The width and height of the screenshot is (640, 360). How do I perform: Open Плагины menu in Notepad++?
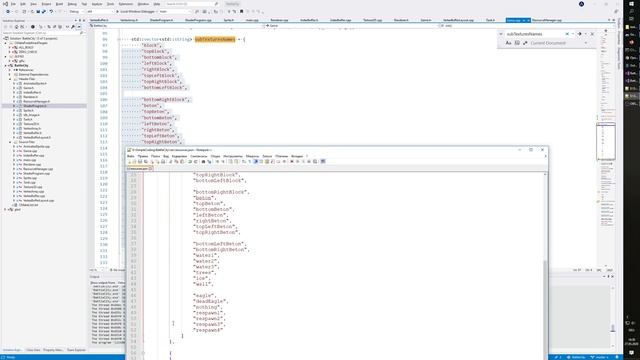pyautogui.click(x=281, y=156)
